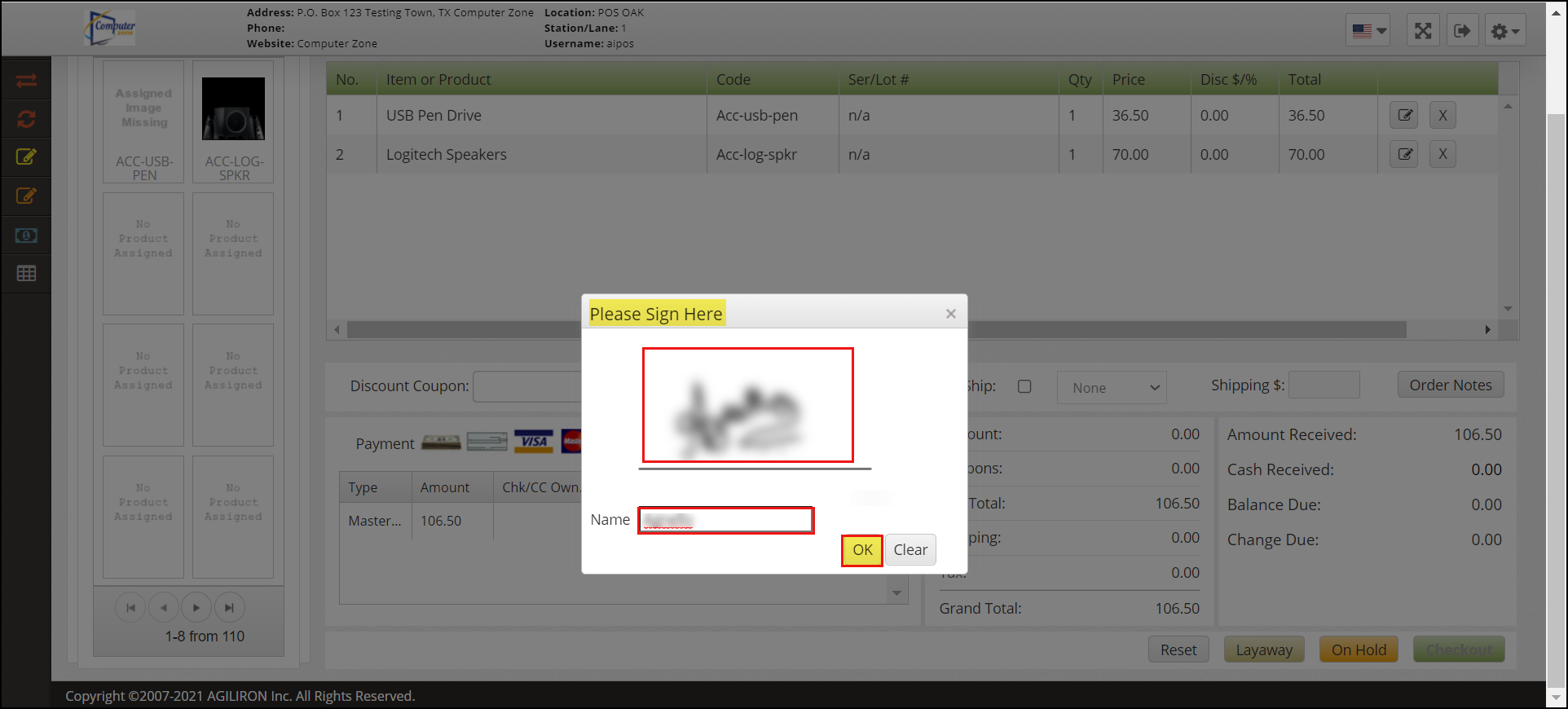The height and width of the screenshot is (709, 1568).
Task: Click the refresh sidebar icon
Action: click(26, 119)
